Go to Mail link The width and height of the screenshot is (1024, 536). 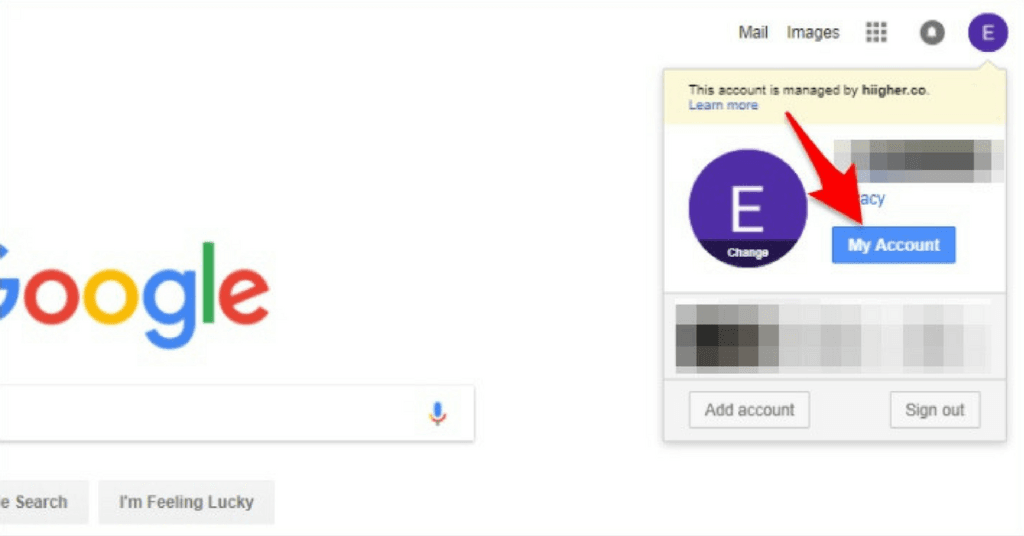point(753,33)
